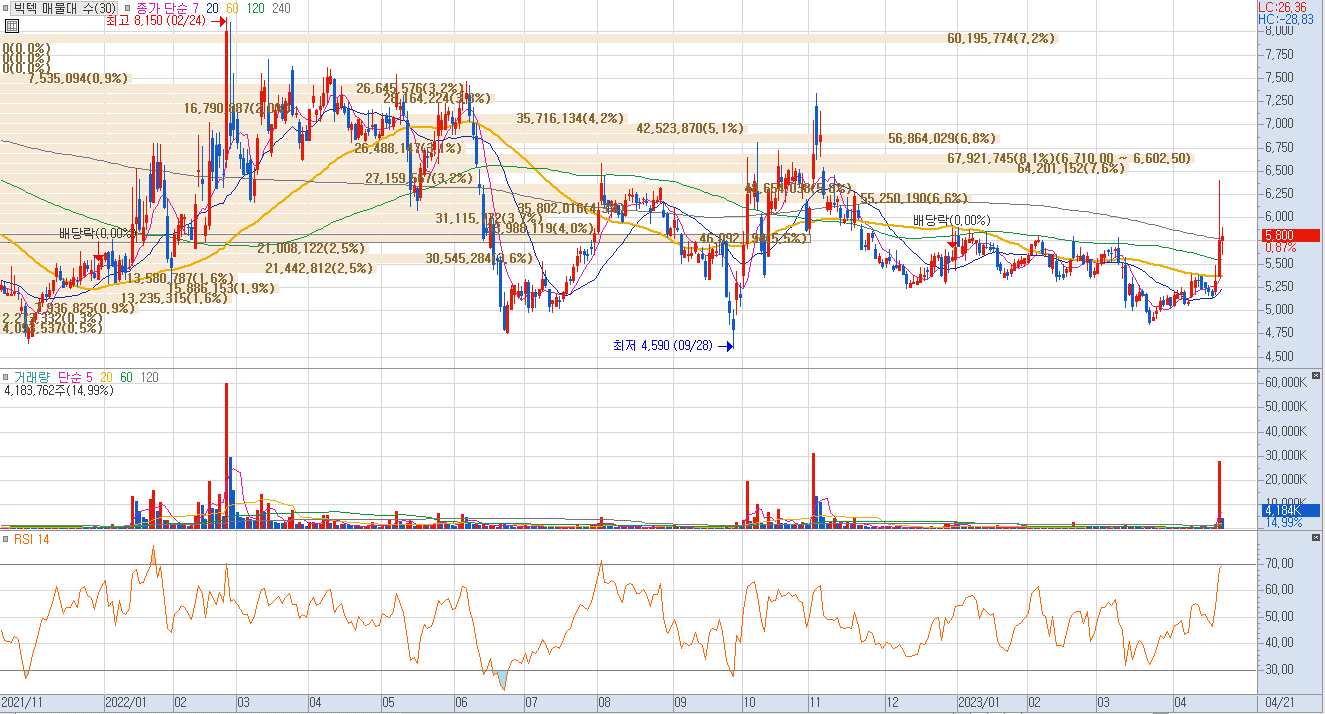
Task: Select the volume 단순 5 average label
Action: click(x=75, y=378)
